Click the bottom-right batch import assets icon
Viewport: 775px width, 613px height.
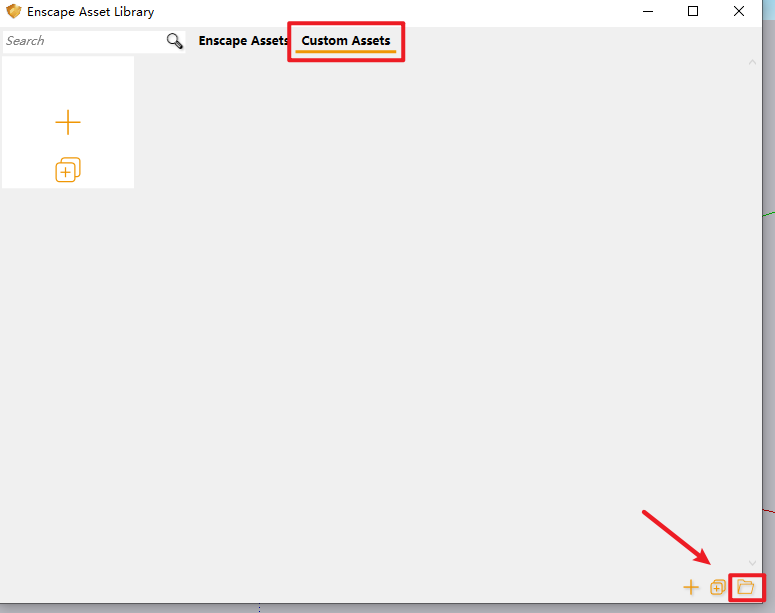tap(718, 588)
